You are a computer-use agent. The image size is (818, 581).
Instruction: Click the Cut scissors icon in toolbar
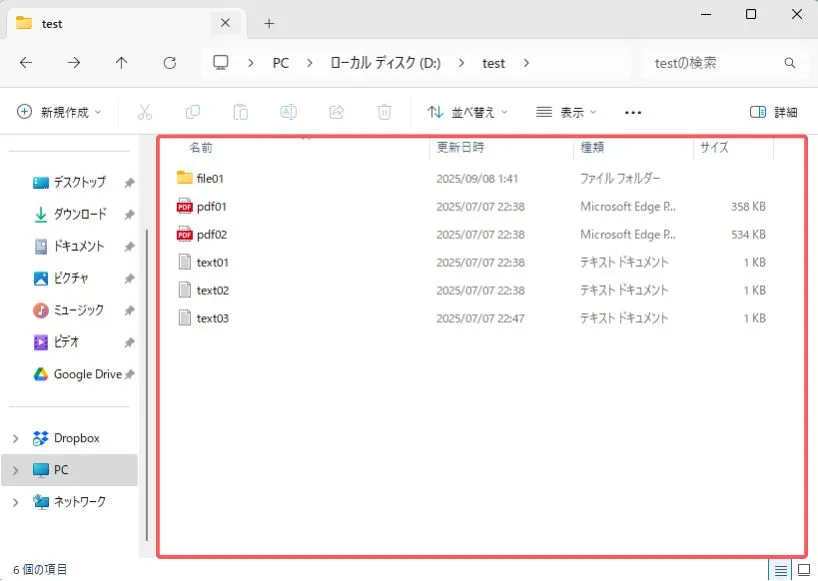pyautogui.click(x=144, y=112)
